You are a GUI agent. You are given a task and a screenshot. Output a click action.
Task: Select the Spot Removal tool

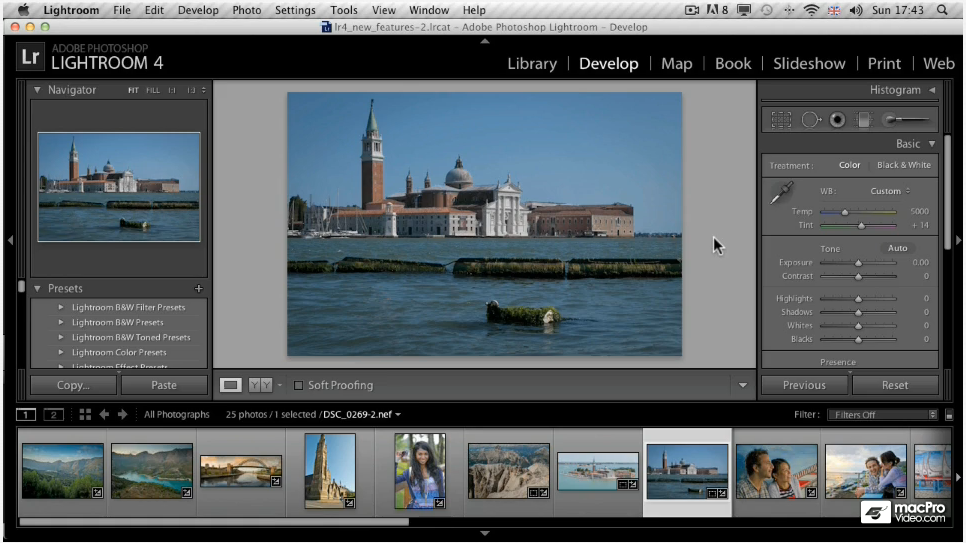(811, 120)
